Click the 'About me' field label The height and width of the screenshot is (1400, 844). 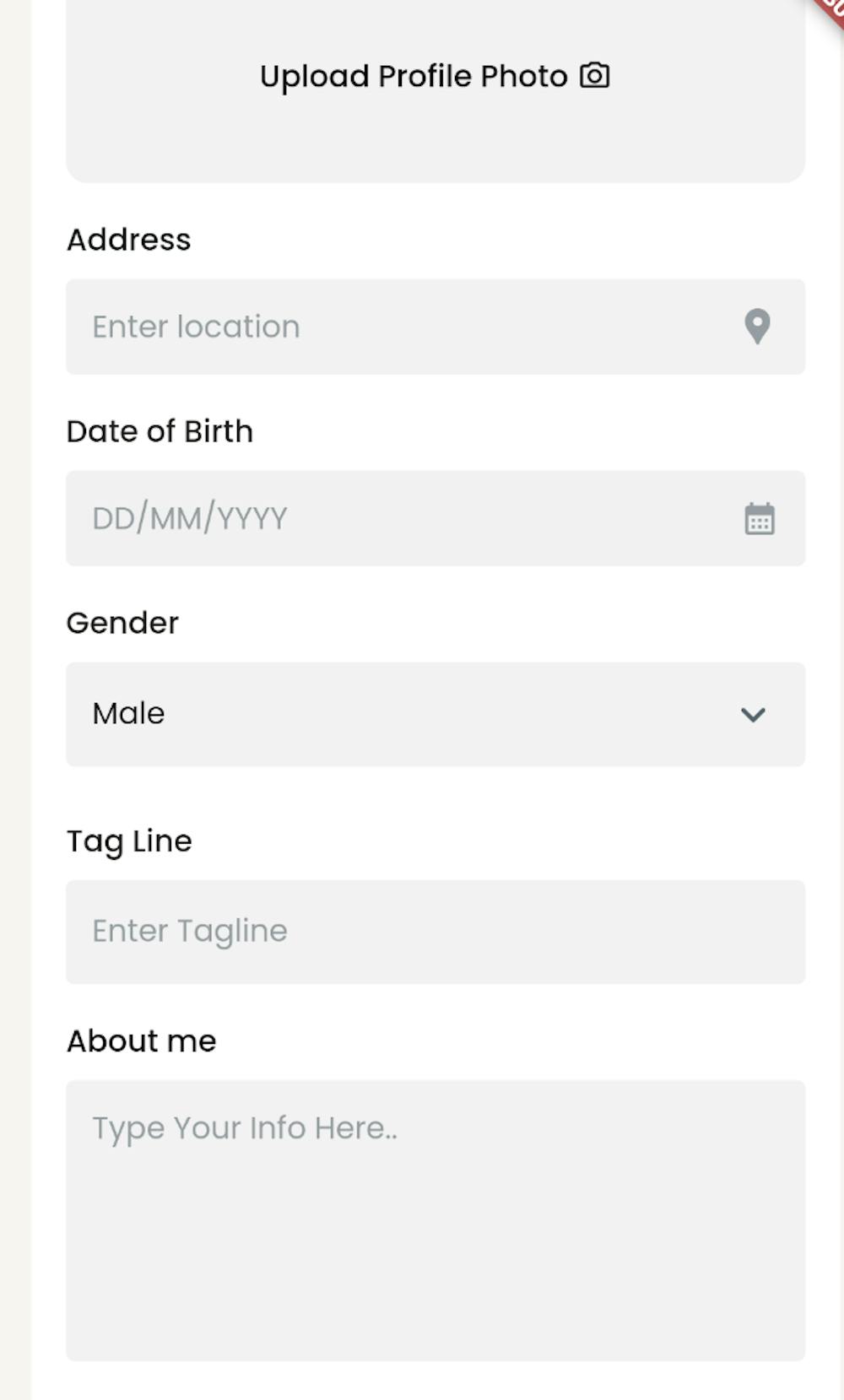pos(141,1041)
